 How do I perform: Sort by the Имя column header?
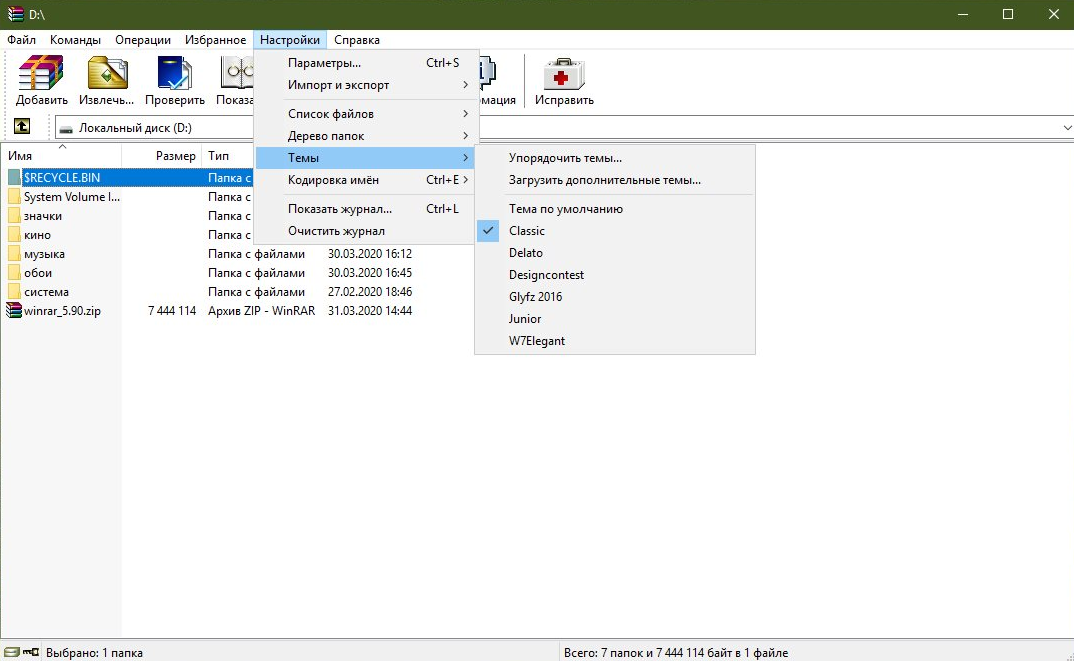tap(62, 155)
